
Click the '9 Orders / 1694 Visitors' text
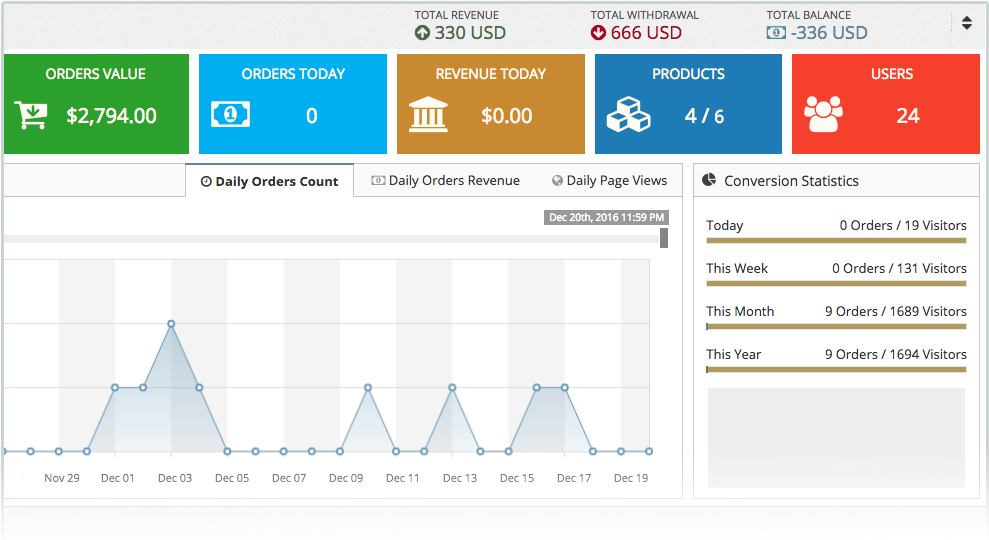coord(896,354)
